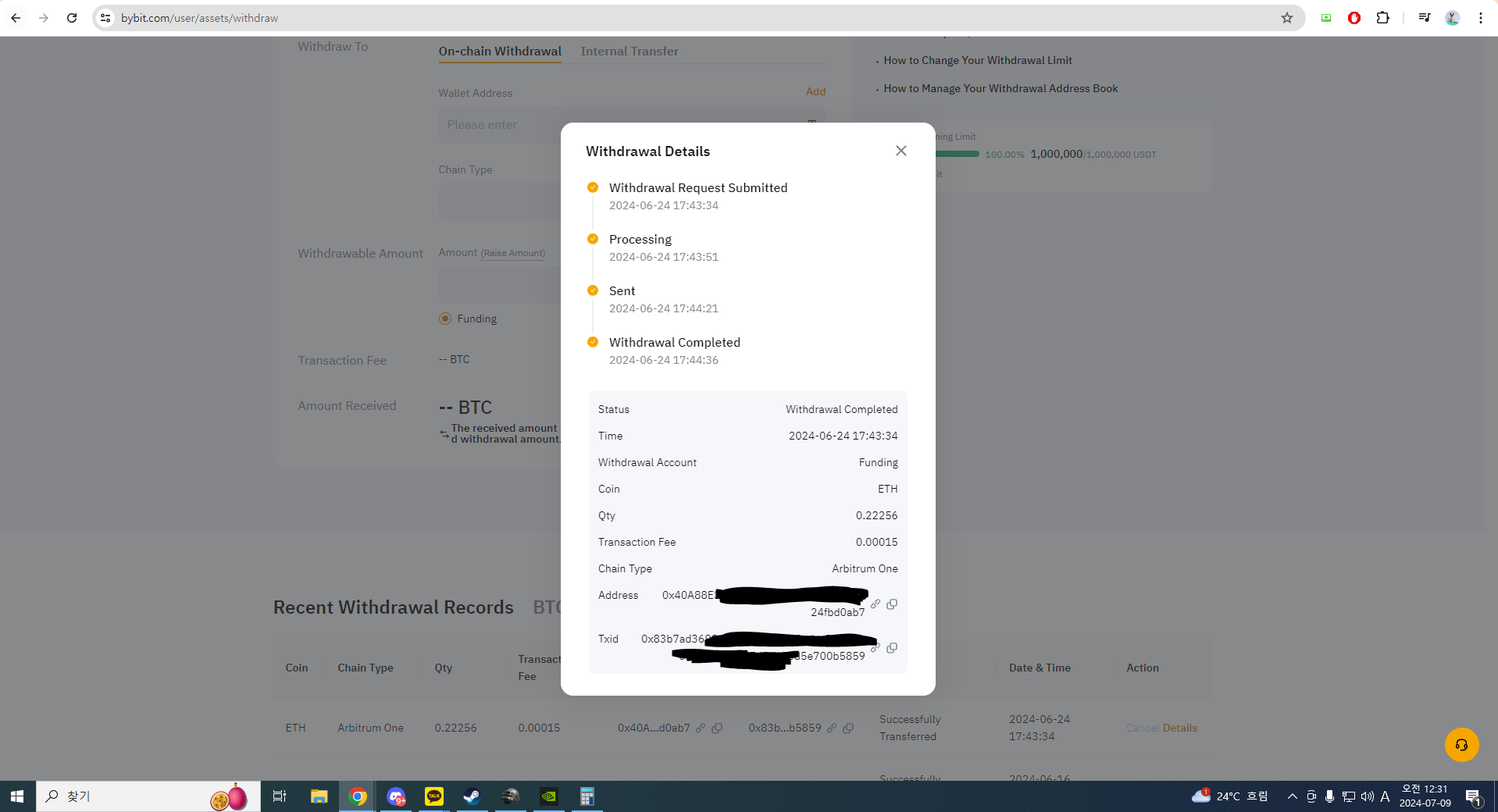Image resolution: width=1498 pixels, height=812 pixels.
Task: Click the Date & Time column header
Action: click(x=1040, y=668)
